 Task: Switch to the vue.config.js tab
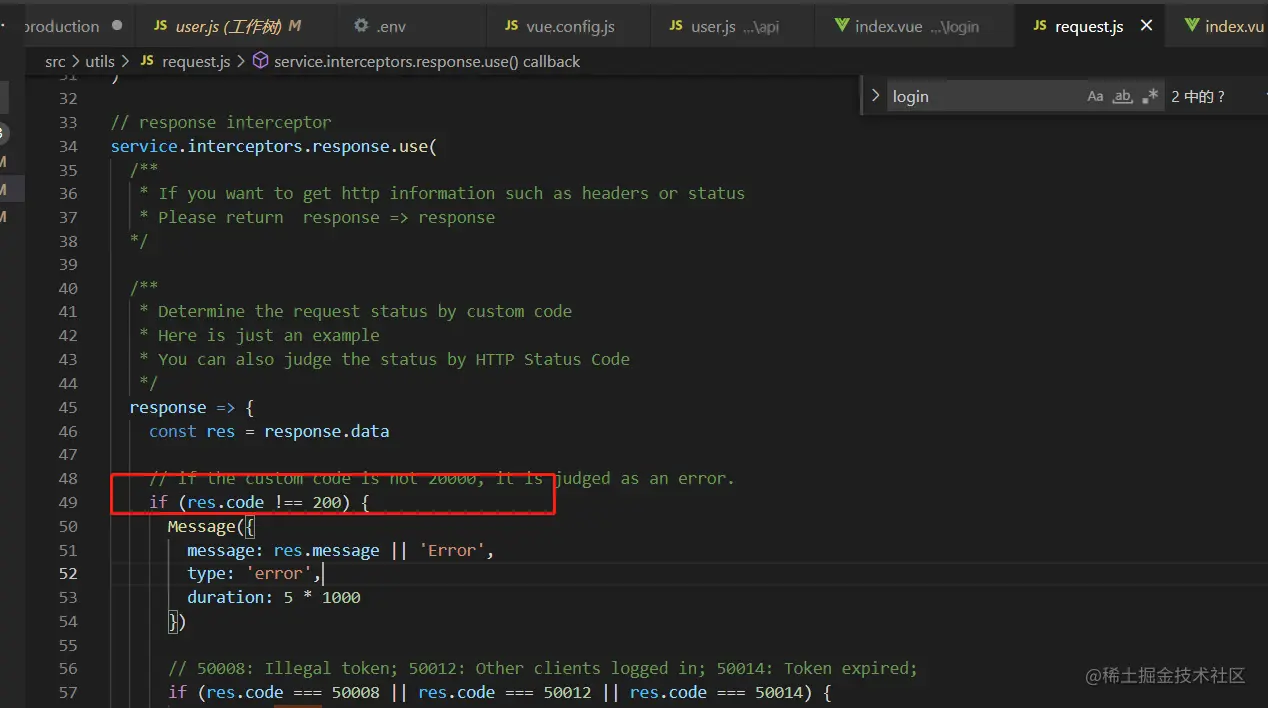coord(569,27)
